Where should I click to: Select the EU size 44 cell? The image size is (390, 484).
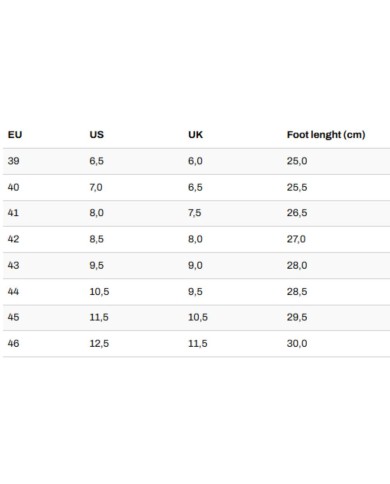pos(13,292)
